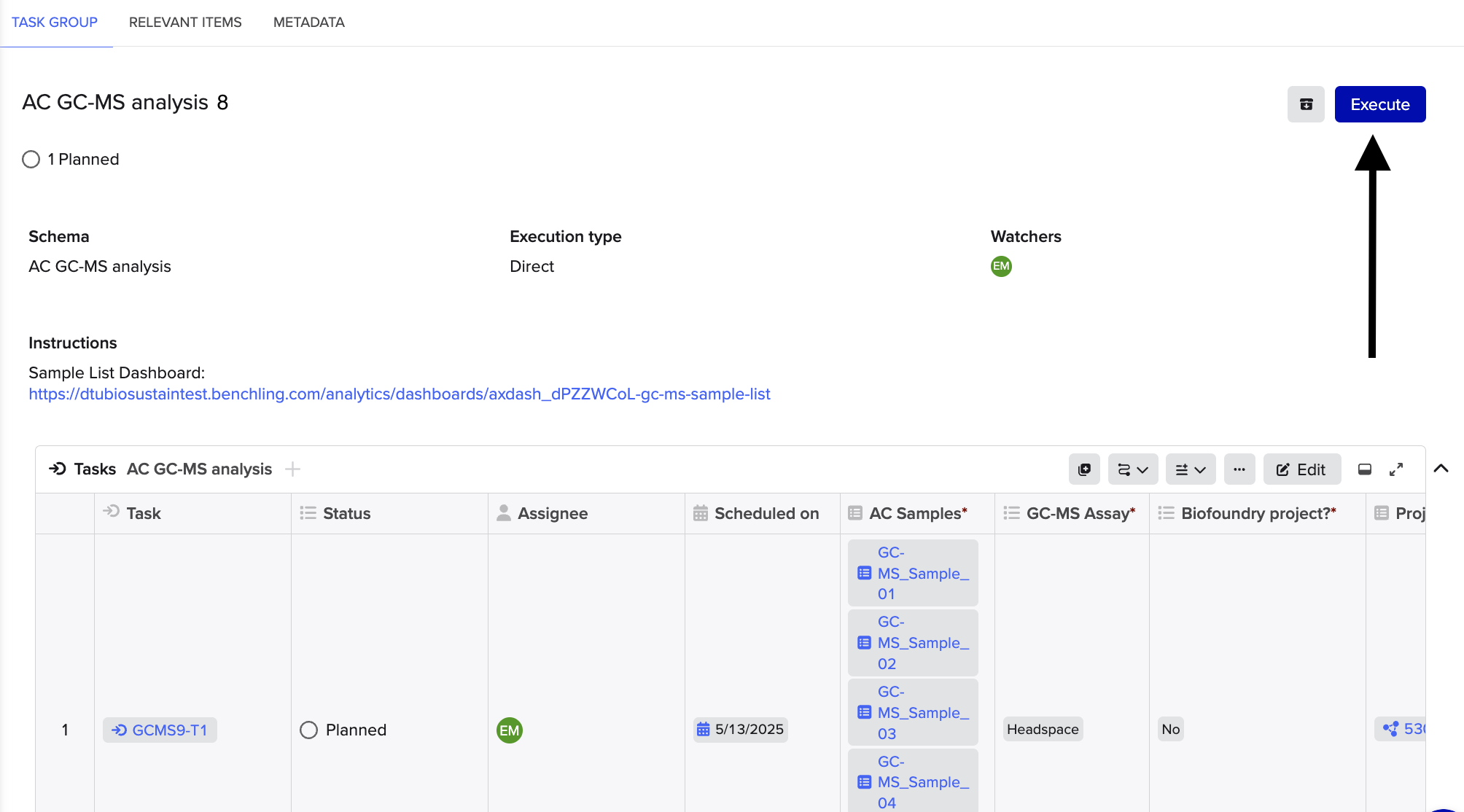Click the Direct execution type value
The height and width of the screenshot is (812, 1464).
(532, 266)
